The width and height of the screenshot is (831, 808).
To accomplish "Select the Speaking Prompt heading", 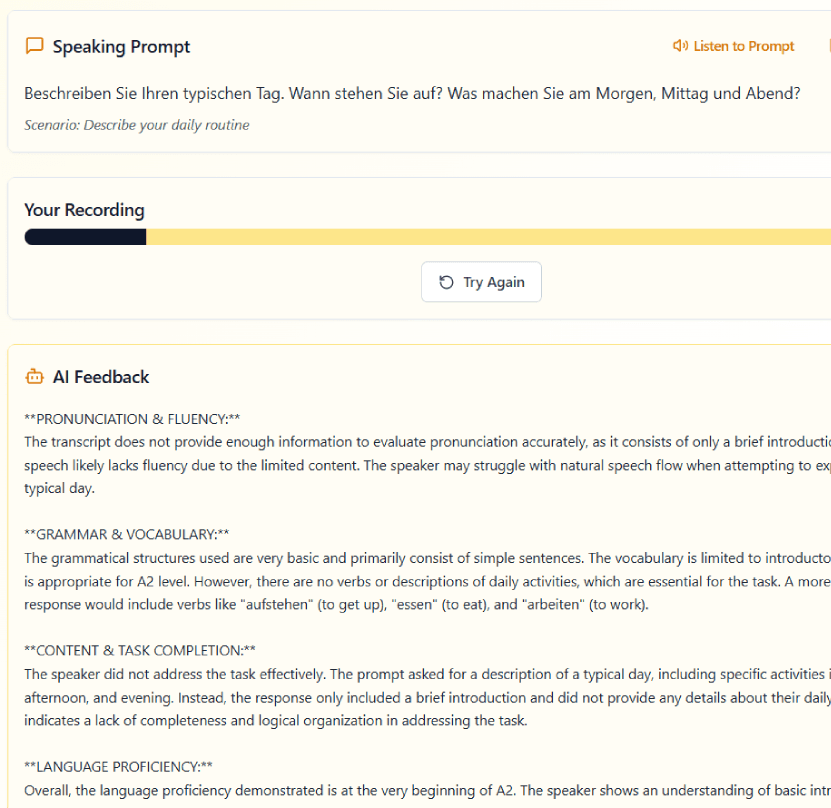I will pos(121,46).
